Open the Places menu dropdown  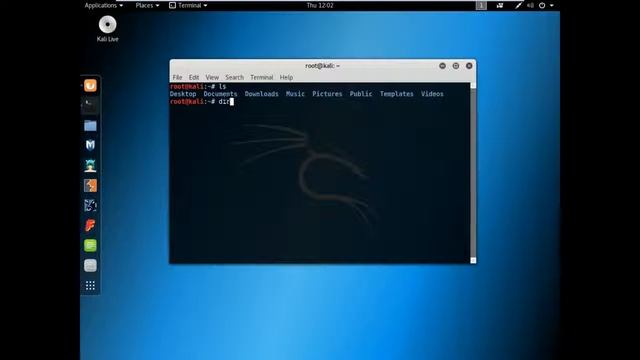[x=147, y=5]
